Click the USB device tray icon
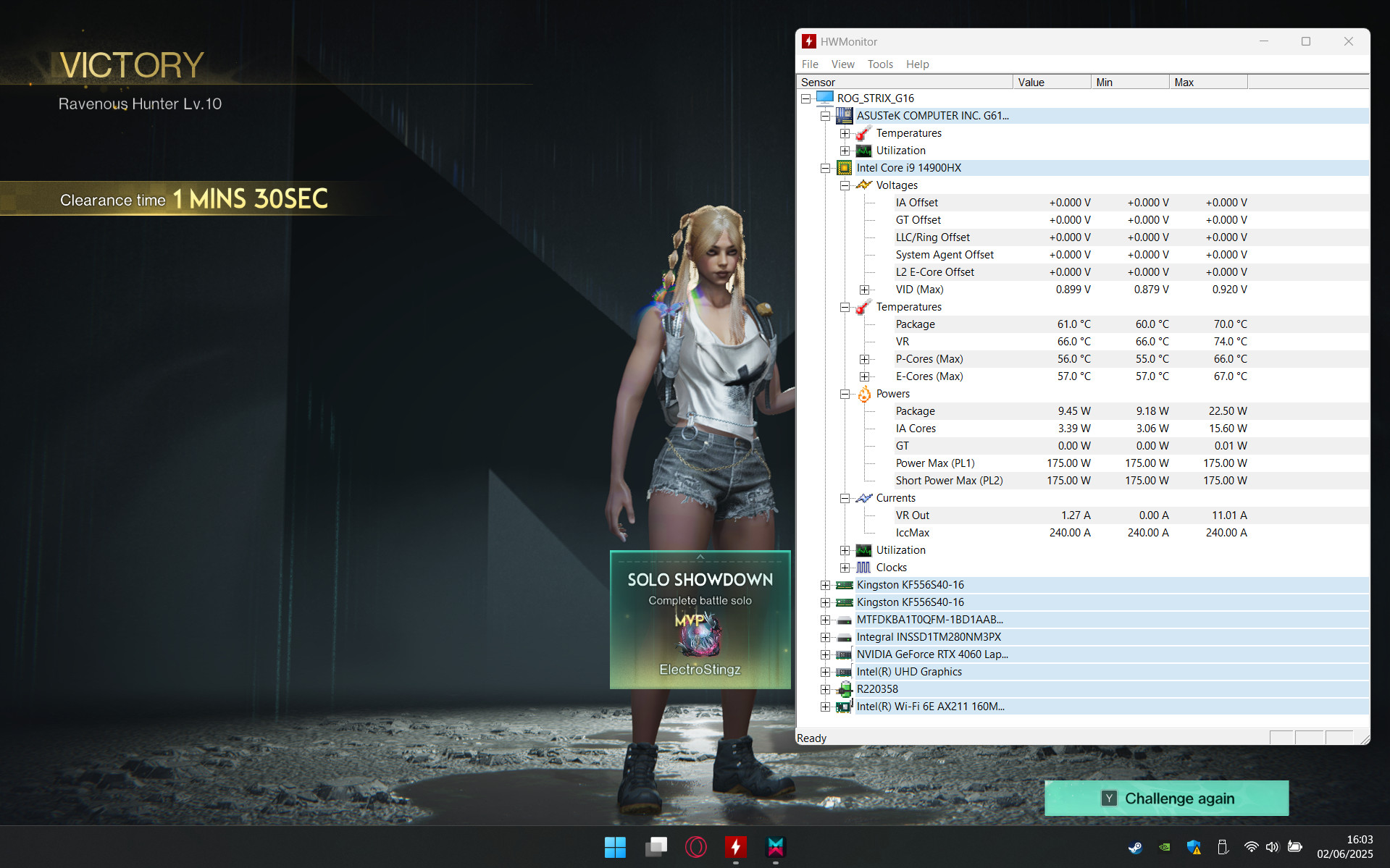This screenshot has height=868, width=1390. click(1223, 847)
